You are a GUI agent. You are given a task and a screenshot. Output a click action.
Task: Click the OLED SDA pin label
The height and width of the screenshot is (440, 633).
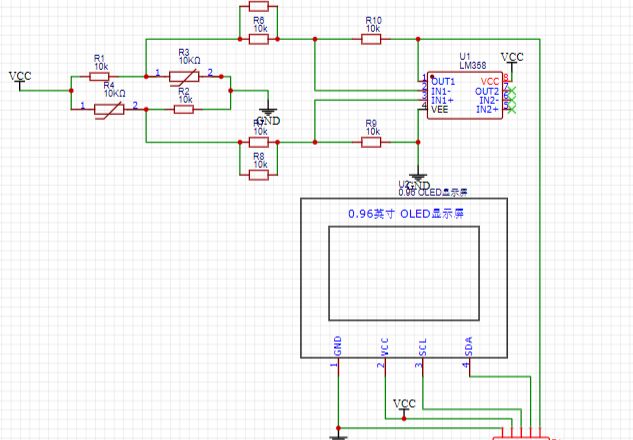(468, 346)
